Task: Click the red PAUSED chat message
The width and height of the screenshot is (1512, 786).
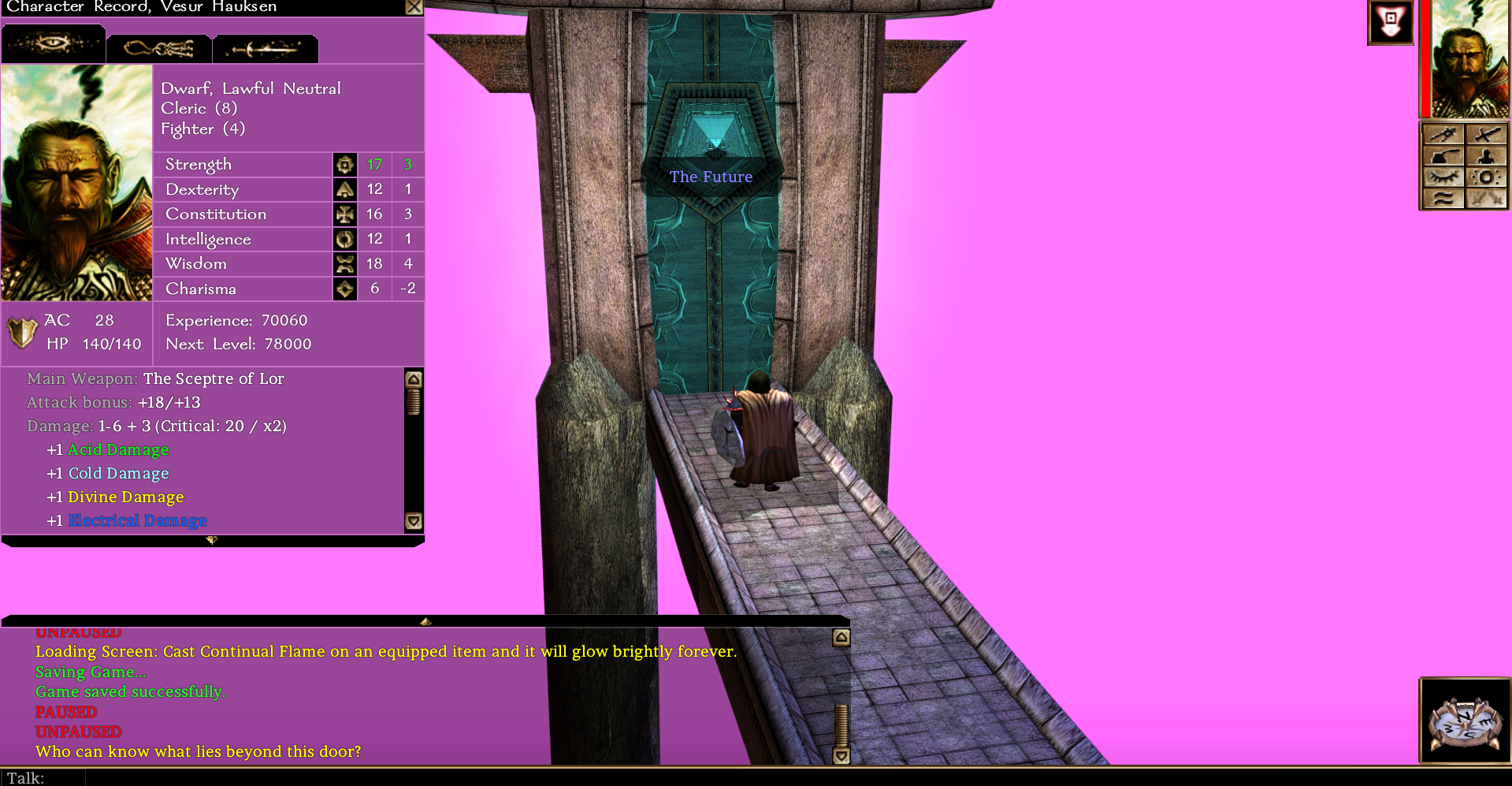Action: point(66,712)
